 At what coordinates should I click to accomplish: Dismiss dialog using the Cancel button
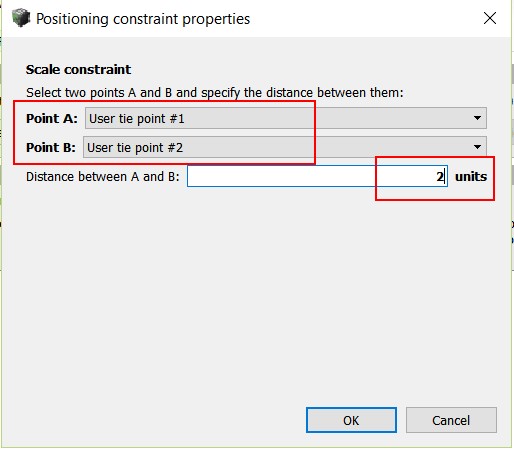point(451,420)
